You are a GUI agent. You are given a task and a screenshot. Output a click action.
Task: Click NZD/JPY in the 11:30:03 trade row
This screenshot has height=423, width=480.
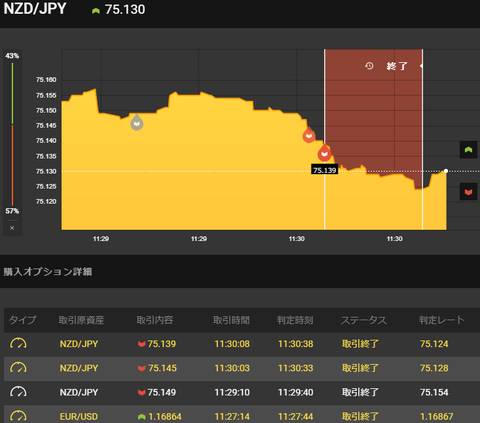pos(79,368)
